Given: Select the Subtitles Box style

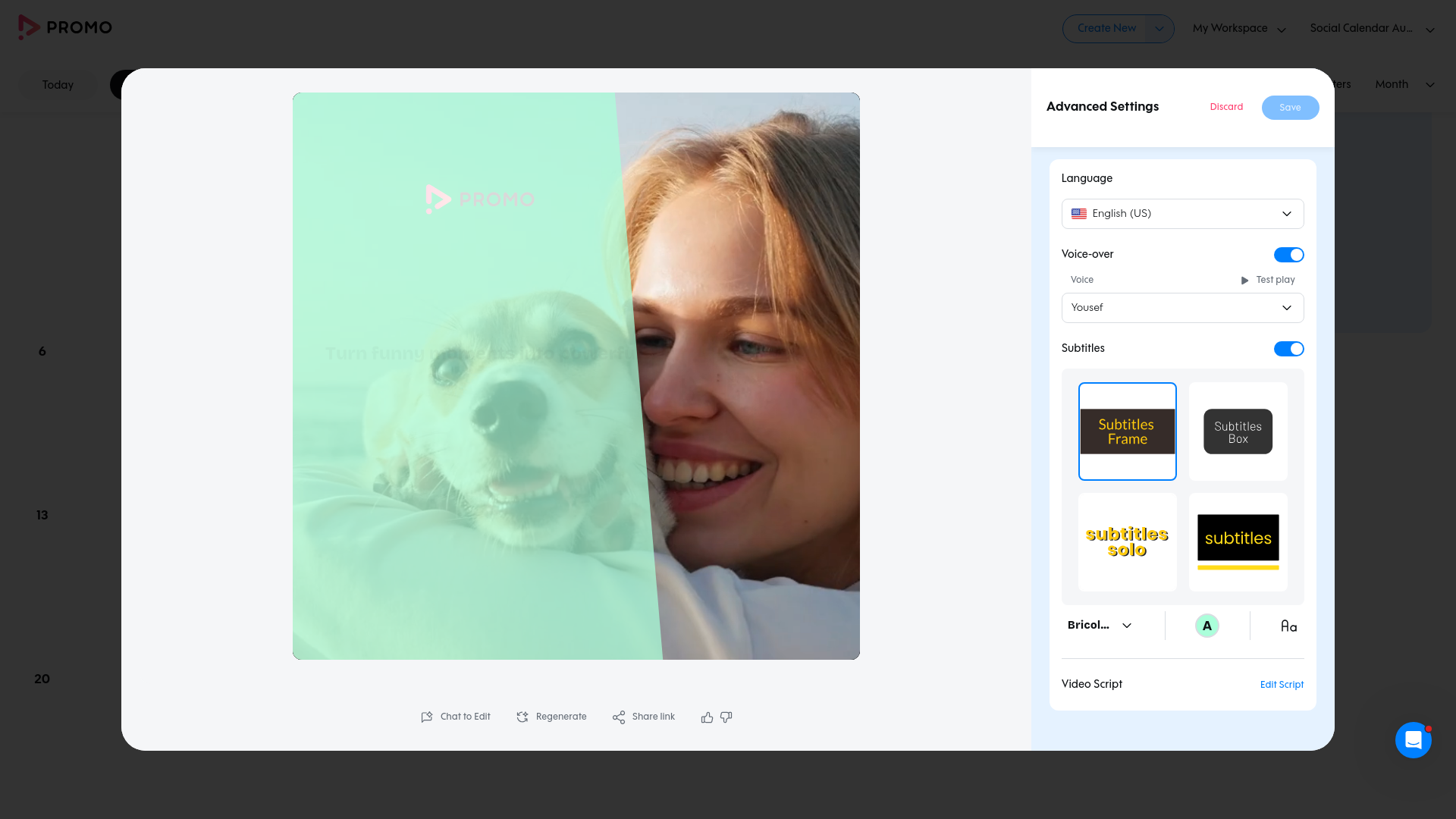Looking at the screenshot, I should coord(1238,431).
